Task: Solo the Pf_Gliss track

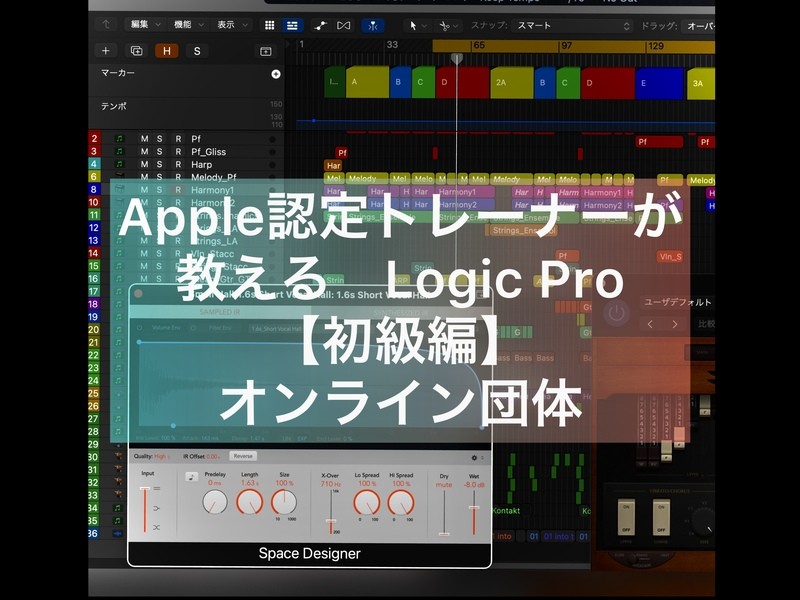Action: coord(161,152)
